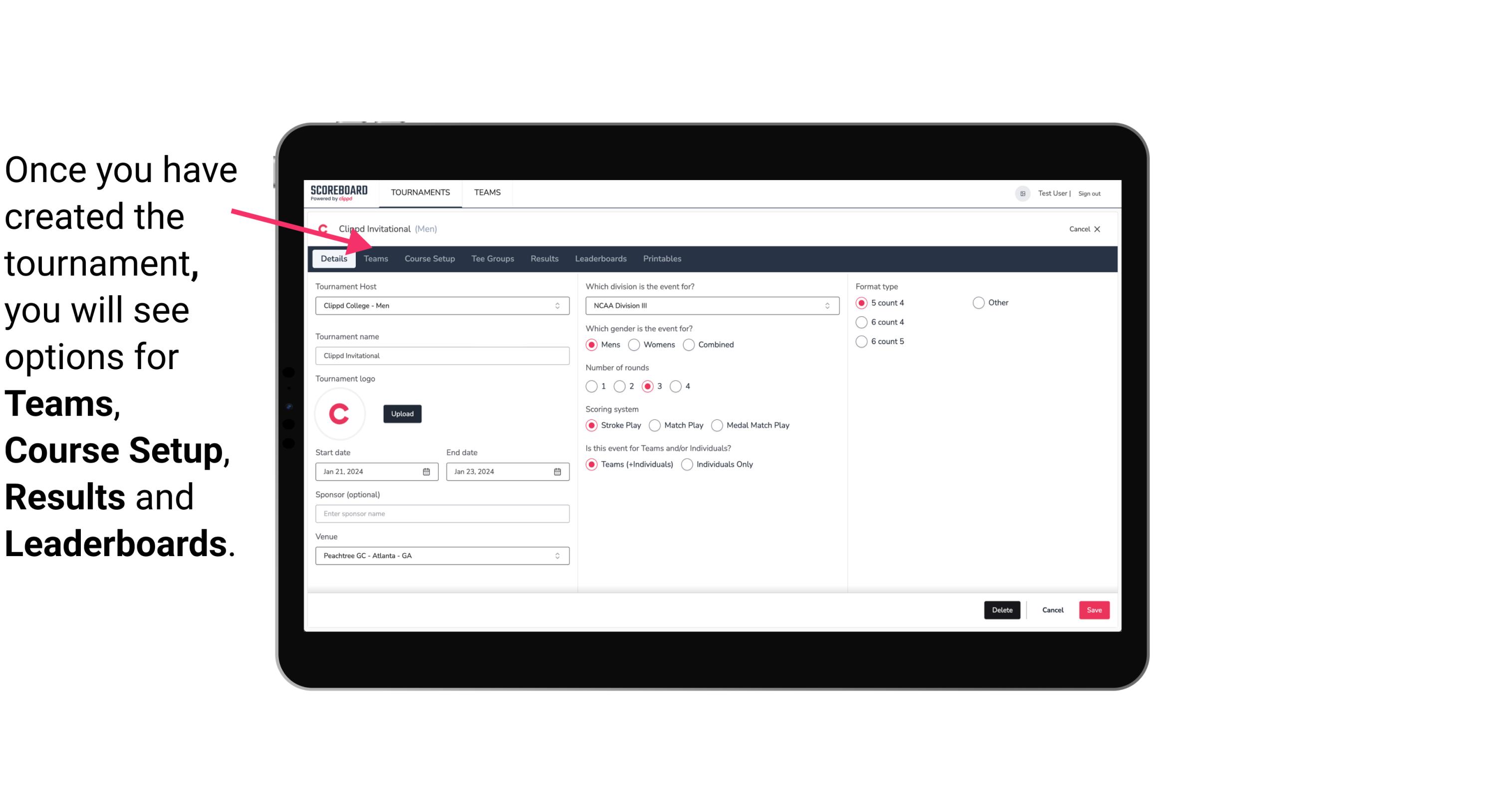Viewport: 1510px width, 812px height.
Task: Click the Save button
Action: coord(1094,610)
